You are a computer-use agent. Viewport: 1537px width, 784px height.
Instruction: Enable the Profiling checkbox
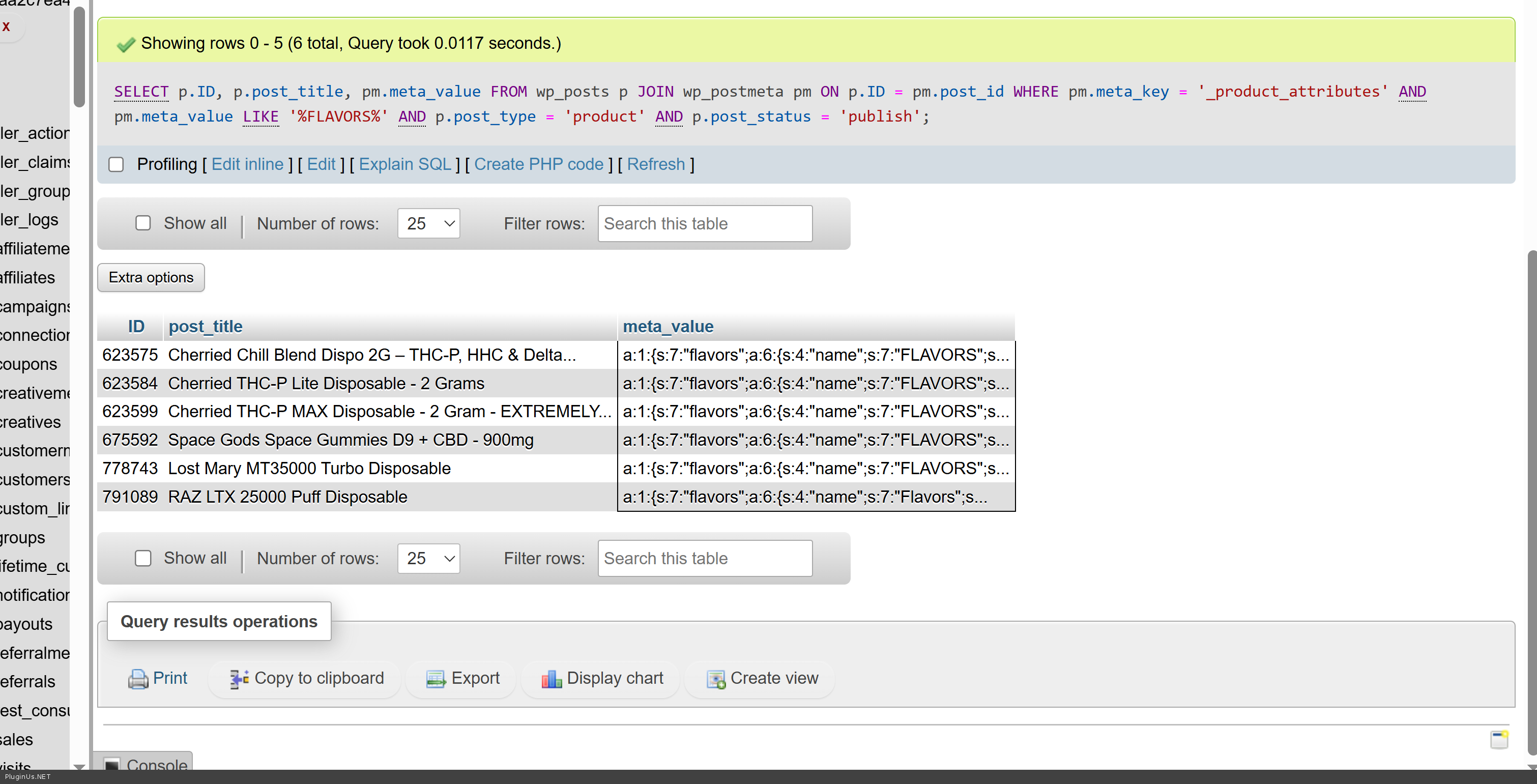point(117,165)
